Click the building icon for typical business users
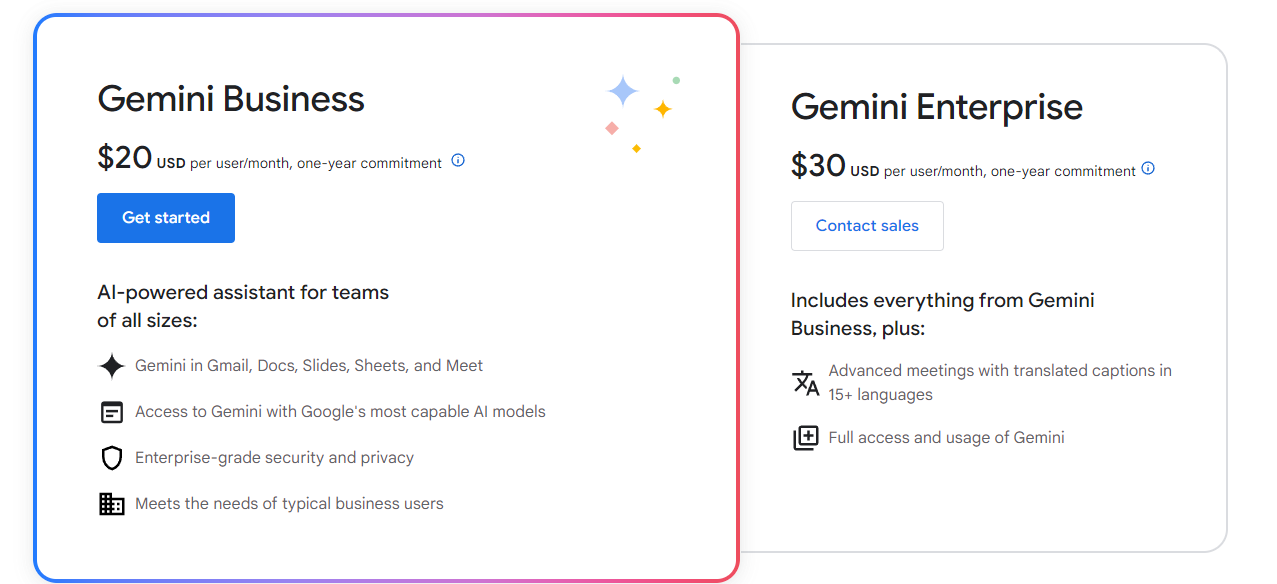Image resolution: width=1277 pixels, height=584 pixels. click(x=112, y=504)
